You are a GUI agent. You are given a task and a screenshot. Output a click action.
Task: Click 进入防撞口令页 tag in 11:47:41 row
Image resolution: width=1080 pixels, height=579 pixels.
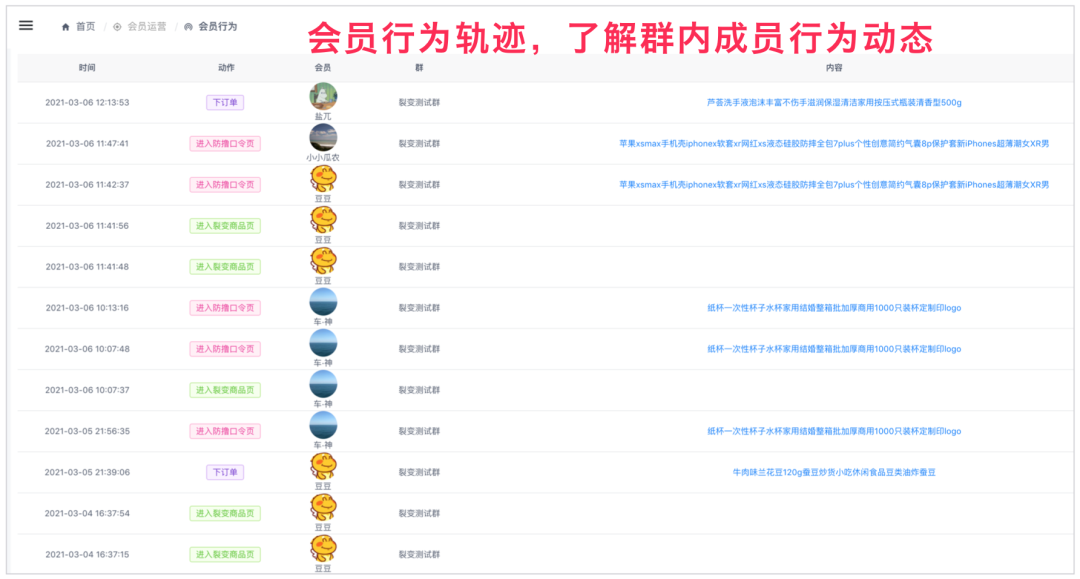[x=225, y=144]
